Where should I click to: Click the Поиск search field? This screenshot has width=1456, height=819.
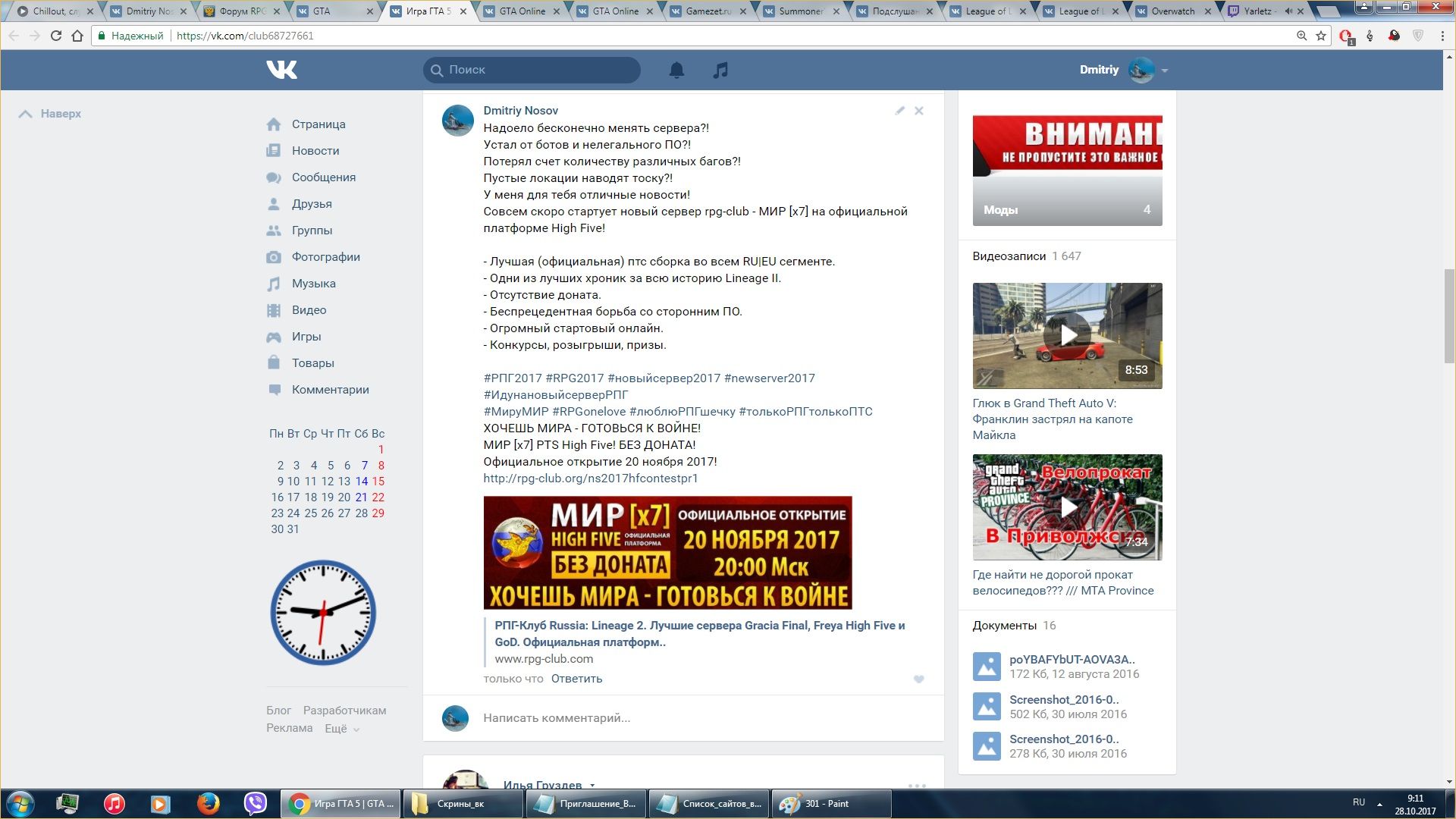pyautogui.click(x=532, y=70)
